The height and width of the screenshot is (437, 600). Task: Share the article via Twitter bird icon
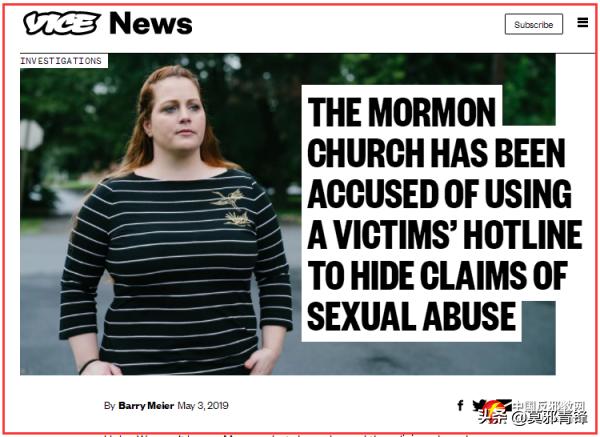tap(478, 404)
